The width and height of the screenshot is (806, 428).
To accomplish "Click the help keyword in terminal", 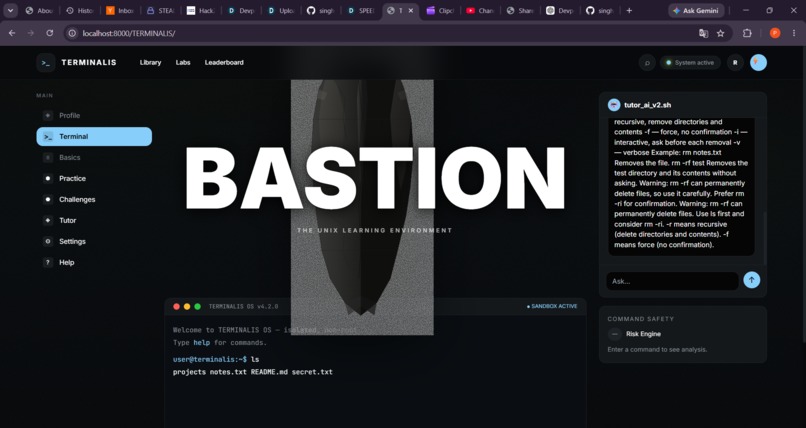I will (202, 343).
